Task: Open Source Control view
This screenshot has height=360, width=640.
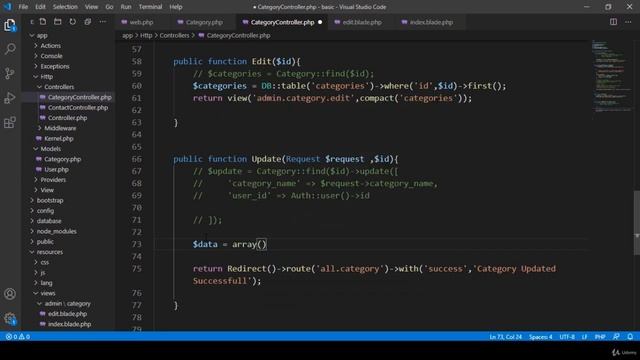Action: 10,73
